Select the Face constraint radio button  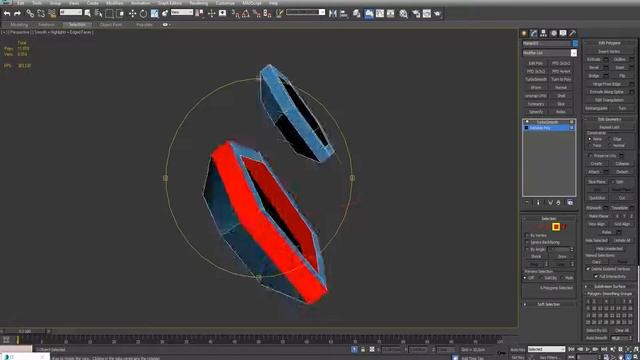pyautogui.click(x=590, y=145)
